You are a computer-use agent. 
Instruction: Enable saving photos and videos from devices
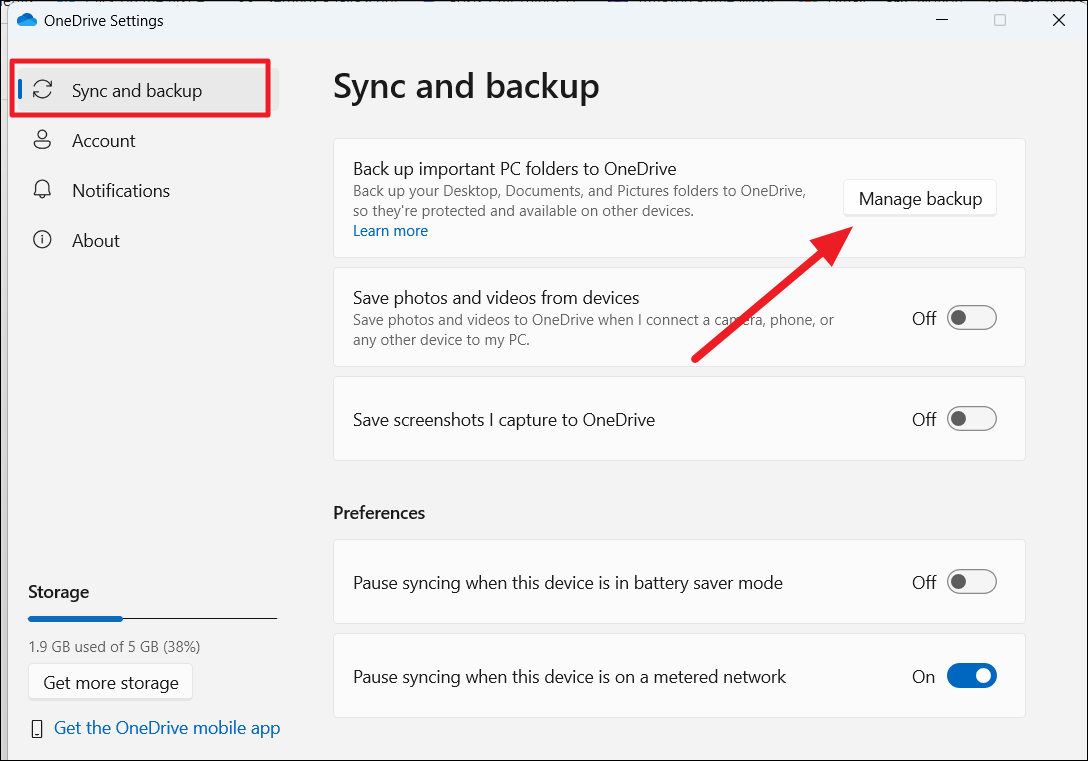click(x=971, y=318)
